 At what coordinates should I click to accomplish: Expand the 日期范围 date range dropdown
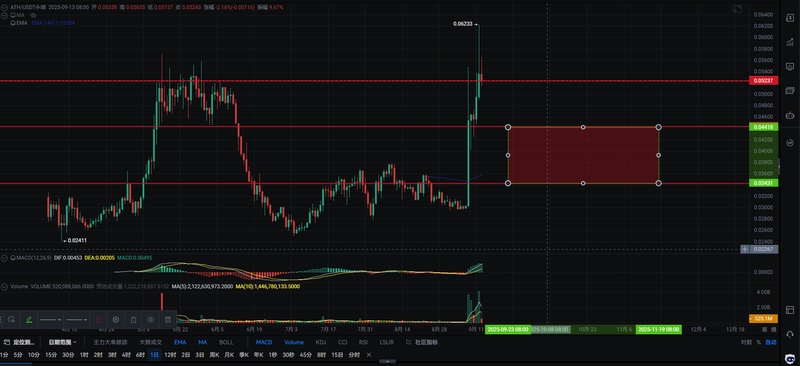62,342
